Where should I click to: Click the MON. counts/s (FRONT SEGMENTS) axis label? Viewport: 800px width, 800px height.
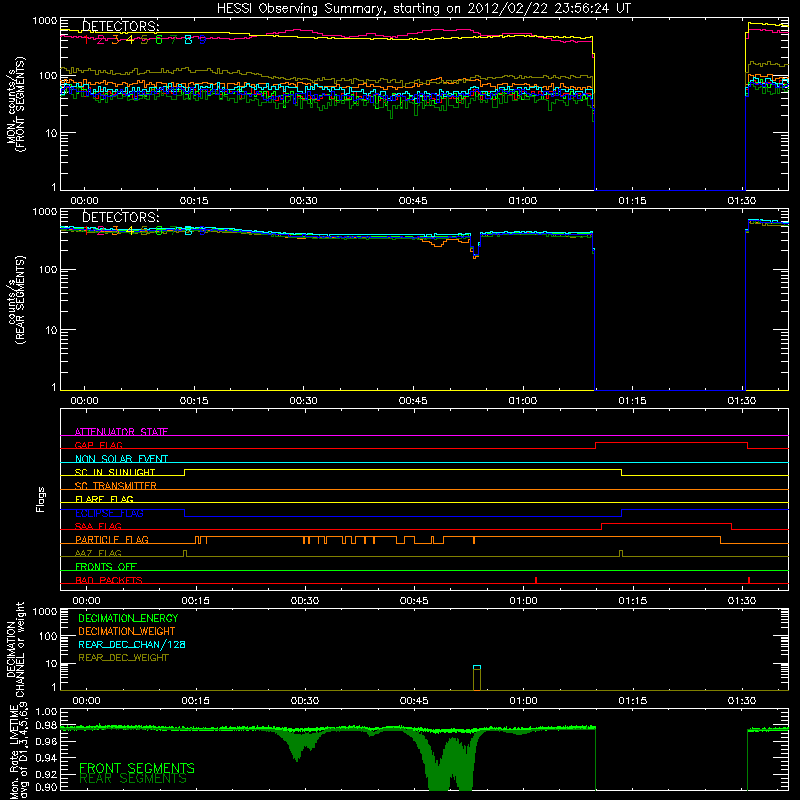pos(16,104)
